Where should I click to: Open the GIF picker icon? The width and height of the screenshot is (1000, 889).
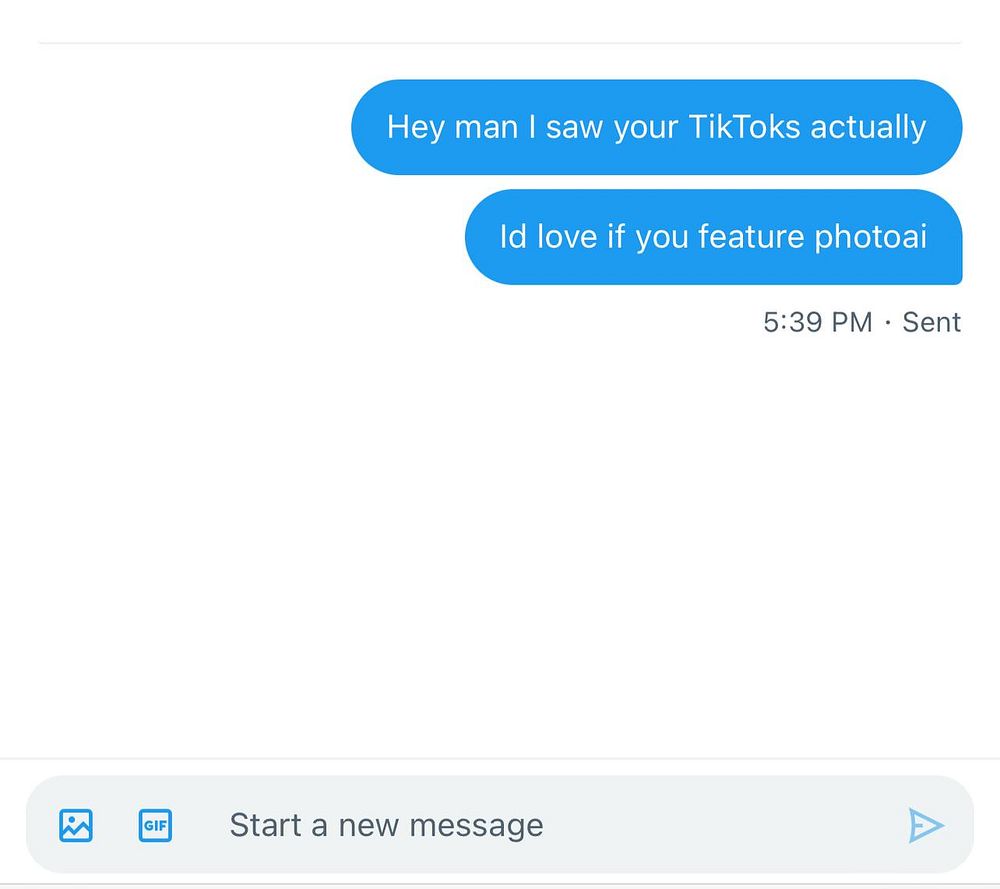[x=155, y=825]
